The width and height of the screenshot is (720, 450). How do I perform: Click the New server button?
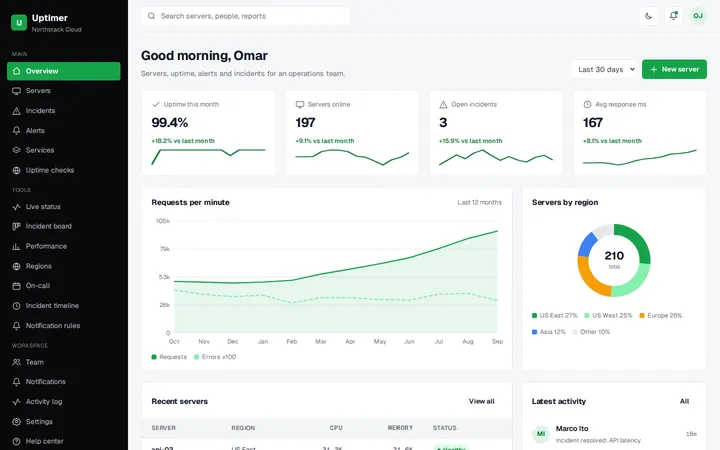674,69
